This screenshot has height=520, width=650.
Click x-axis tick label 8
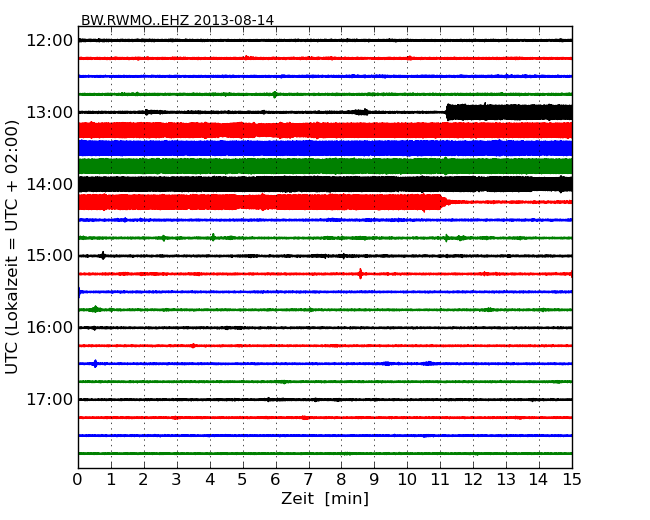tap(341, 480)
